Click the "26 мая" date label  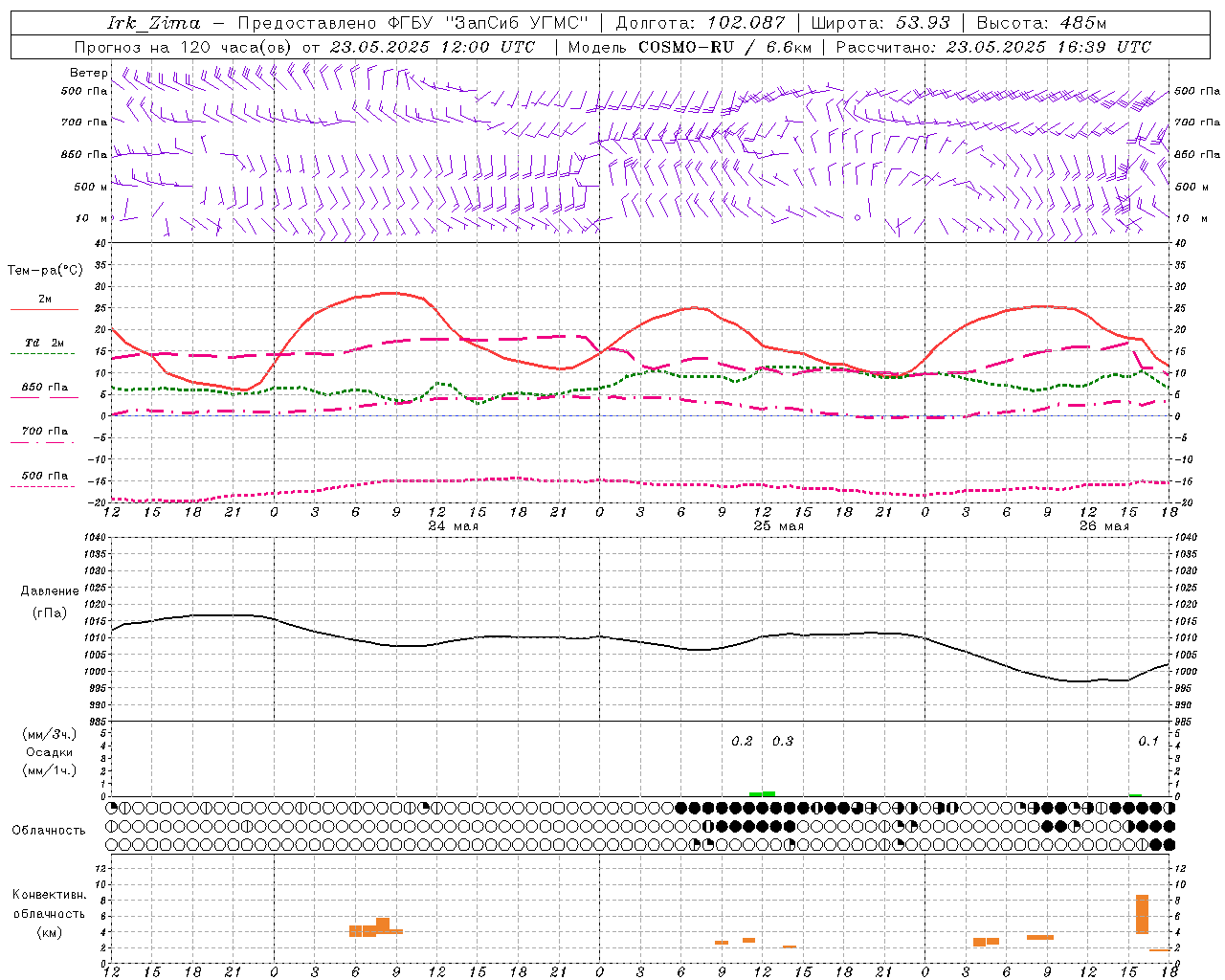[1104, 526]
